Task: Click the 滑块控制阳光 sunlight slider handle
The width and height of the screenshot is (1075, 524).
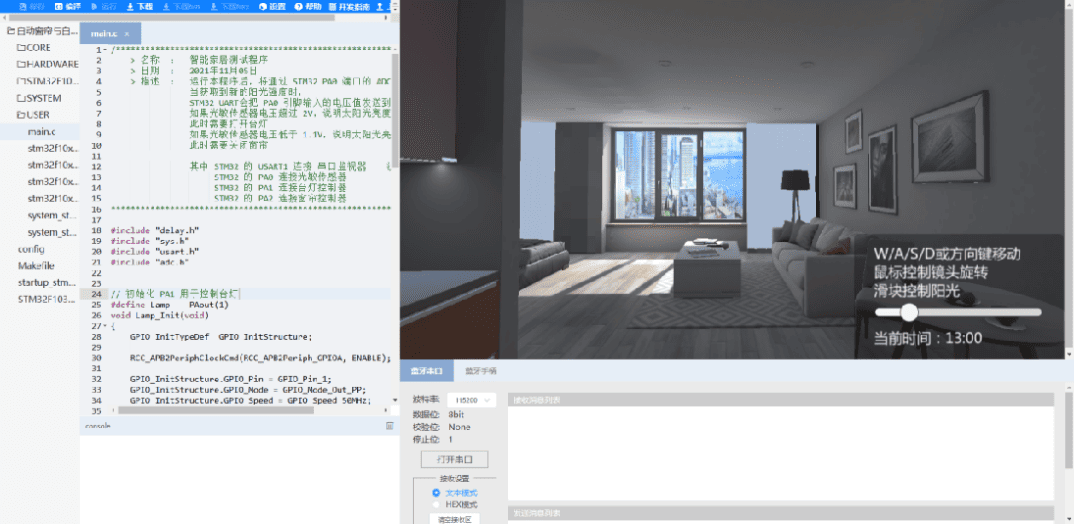Action: [909, 313]
